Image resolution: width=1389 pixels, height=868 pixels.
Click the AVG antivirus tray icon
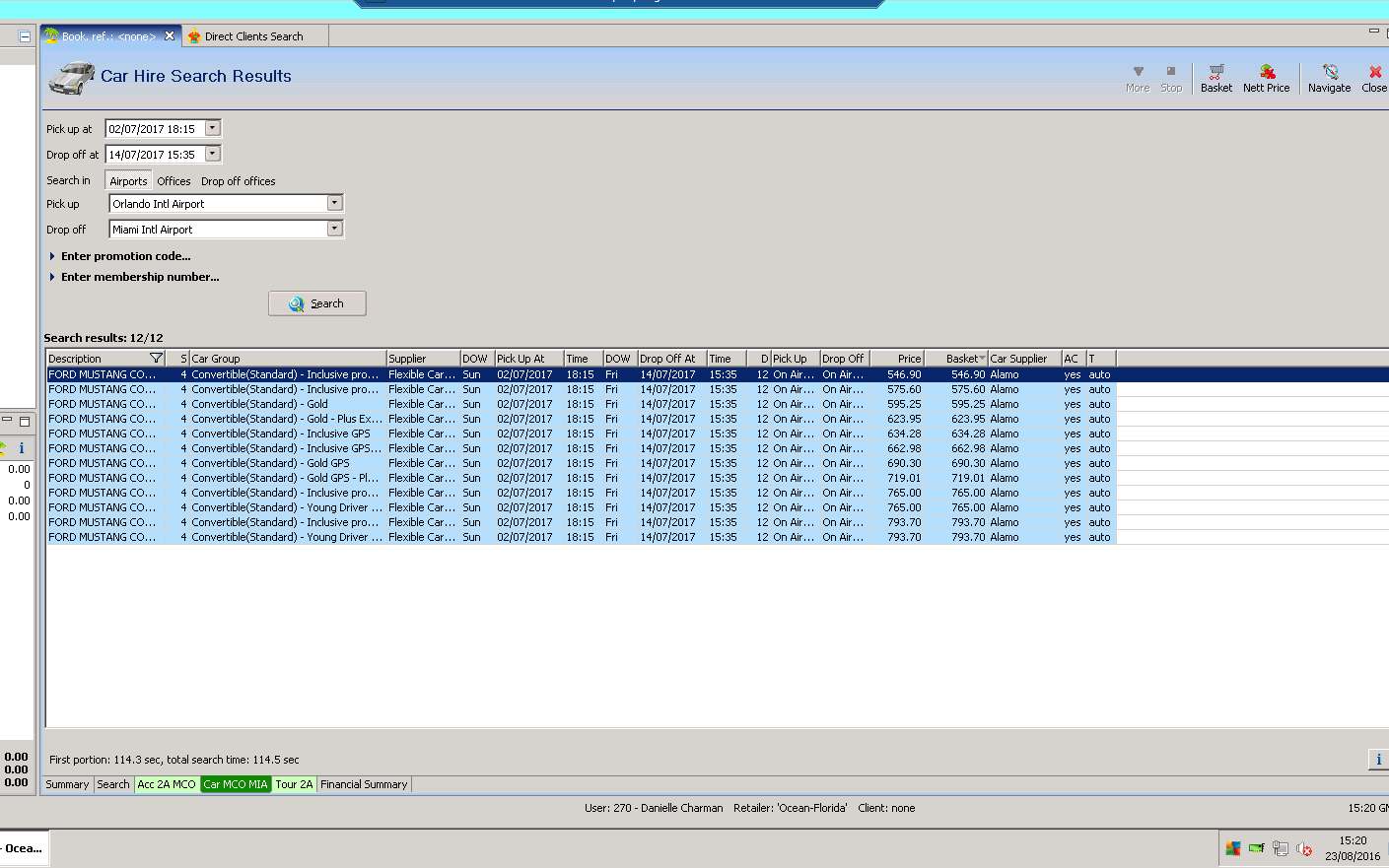point(1233,847)
